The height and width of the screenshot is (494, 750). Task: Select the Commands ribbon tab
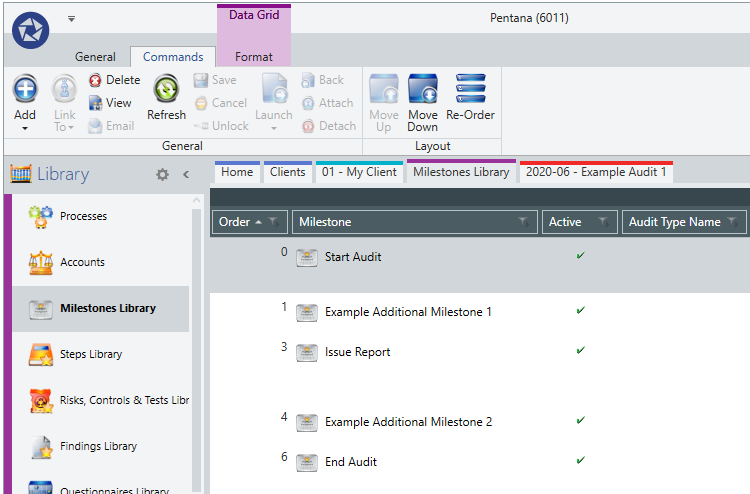(x=173, y=57)
